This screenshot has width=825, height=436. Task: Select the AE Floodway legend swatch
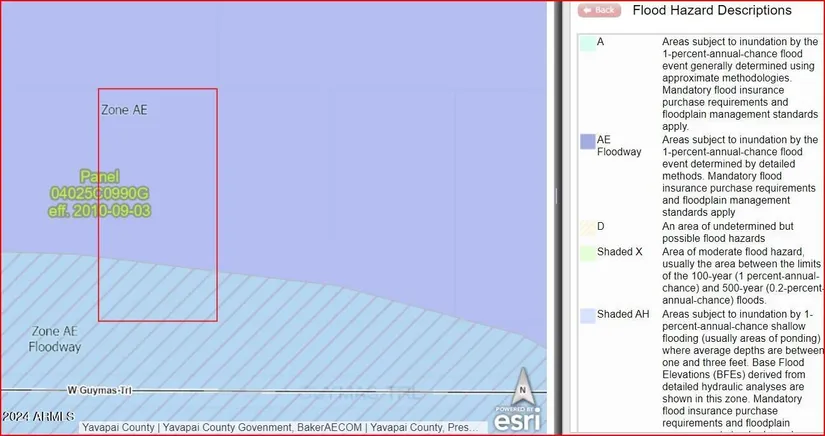(588, 142)
